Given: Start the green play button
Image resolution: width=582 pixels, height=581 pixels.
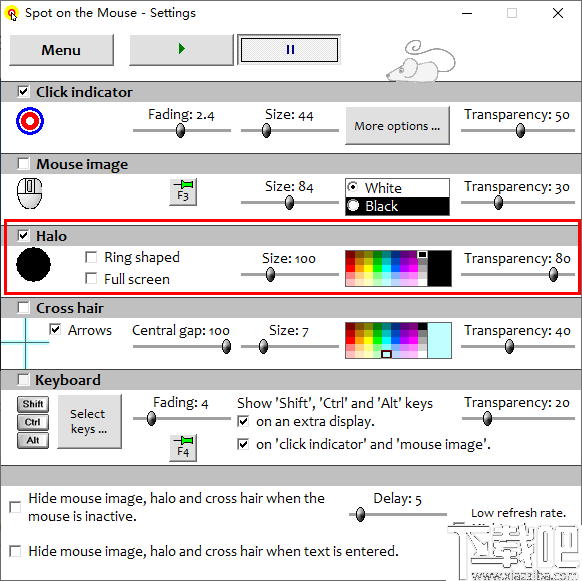Looking at the screenshot, I should (x=181, y=50).
